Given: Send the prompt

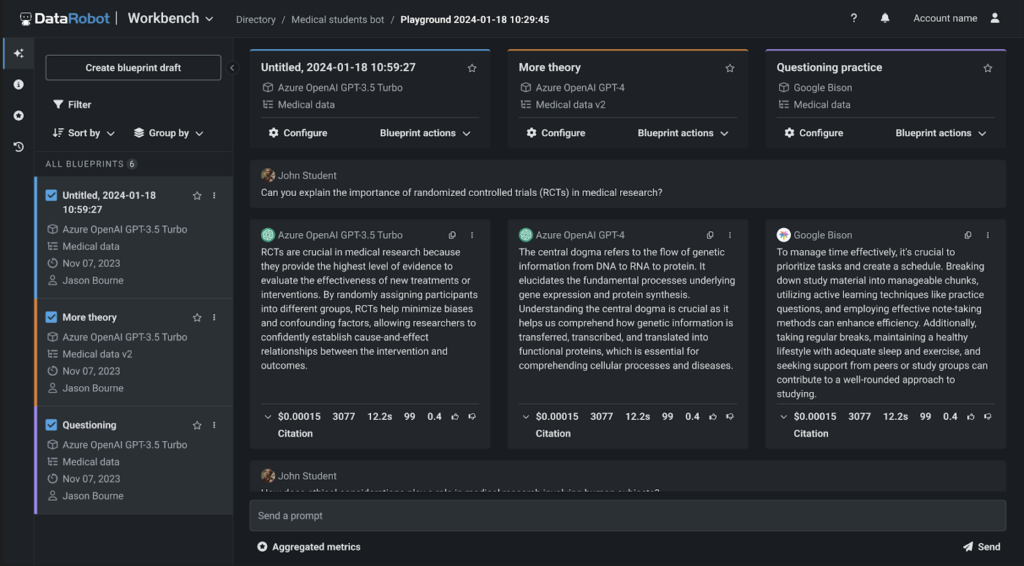Looking at the screenshot, I should pos(982,547).
